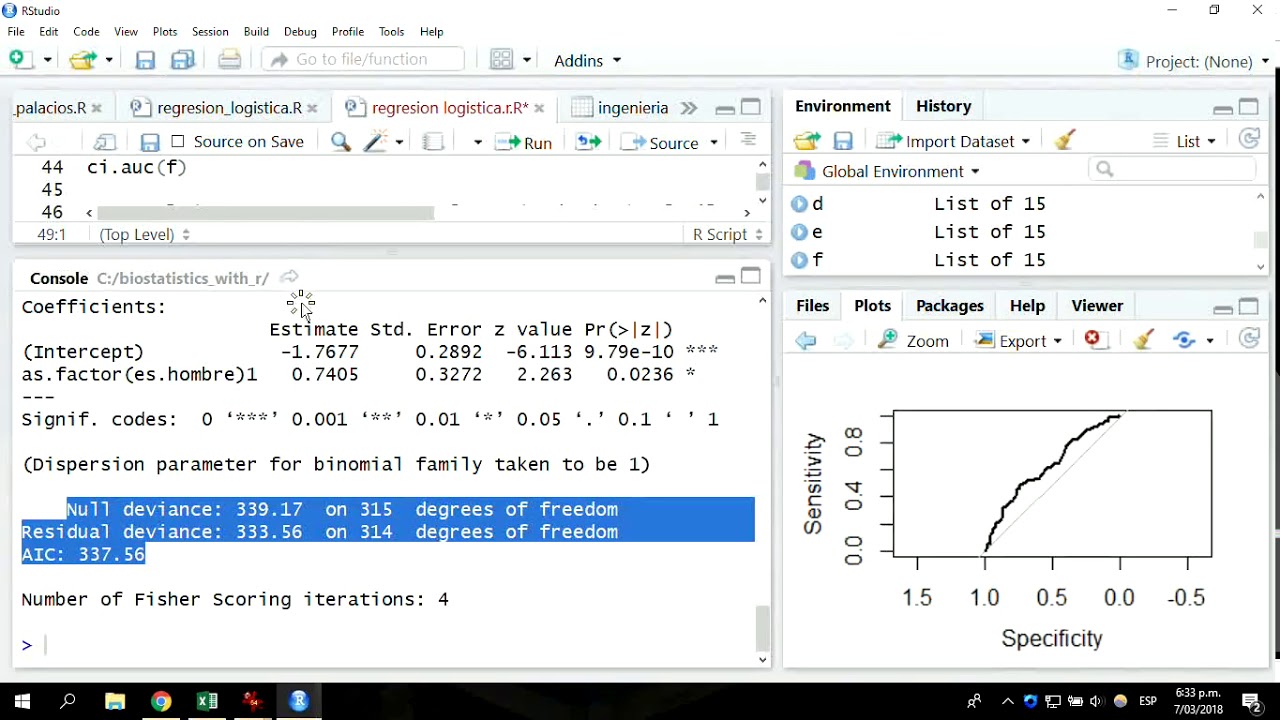Image resolution: width=1280 pixels, height=720 pixels.
Task: Open Project (None) dropdown
Action: pos(1195,61)
